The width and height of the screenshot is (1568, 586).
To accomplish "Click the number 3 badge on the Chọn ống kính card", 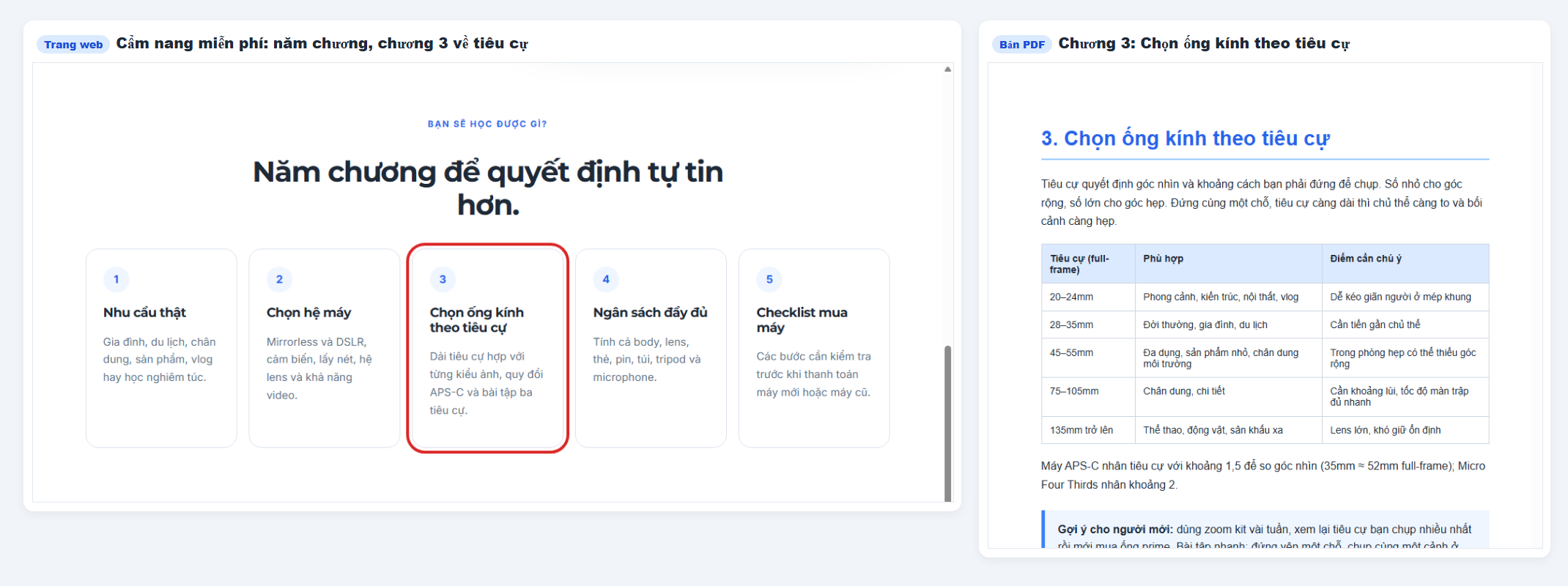I will click(x=443, y=279).
